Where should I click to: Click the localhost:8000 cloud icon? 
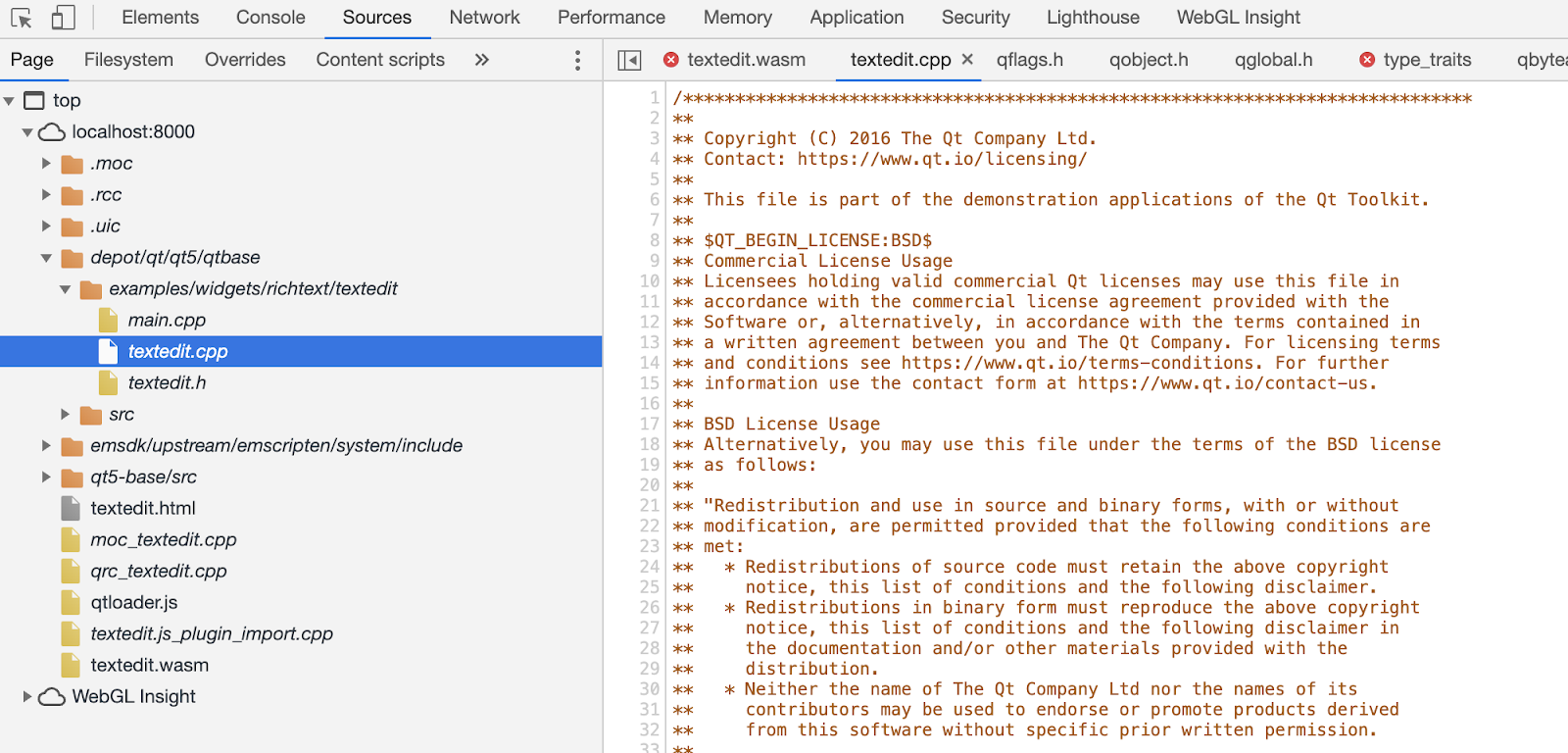click(x=52, y=132)
